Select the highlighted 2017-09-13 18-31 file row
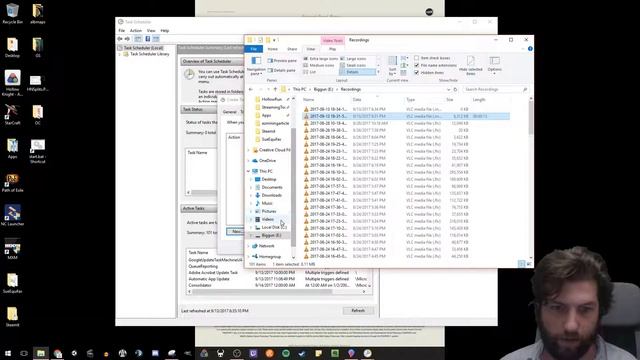The width and height of the screenshot is (640, 360). [x=406, y=116]
